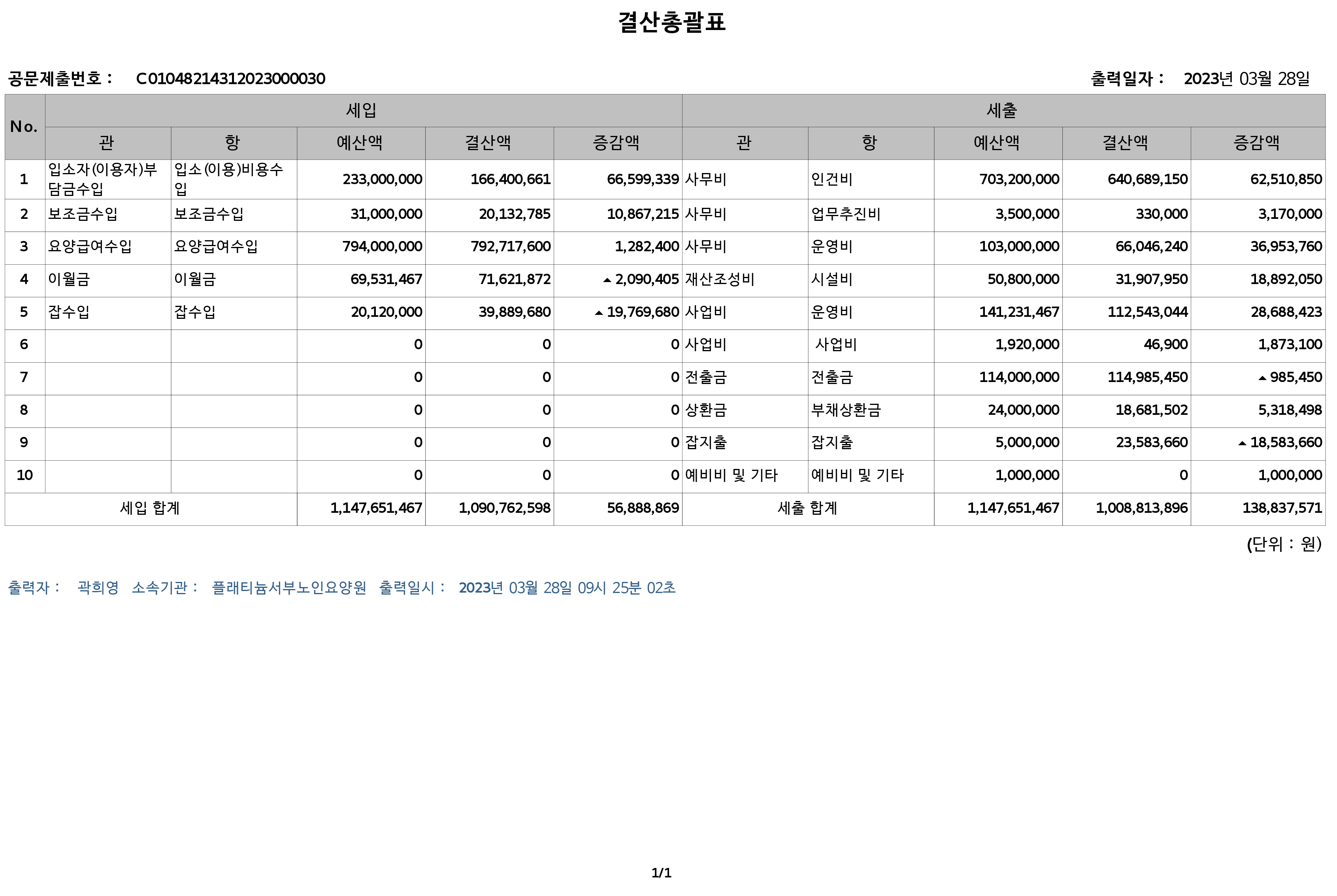Screen dimensions: 1337x896
Task: Click the 세출 header cell
Action: [1002, 110]
